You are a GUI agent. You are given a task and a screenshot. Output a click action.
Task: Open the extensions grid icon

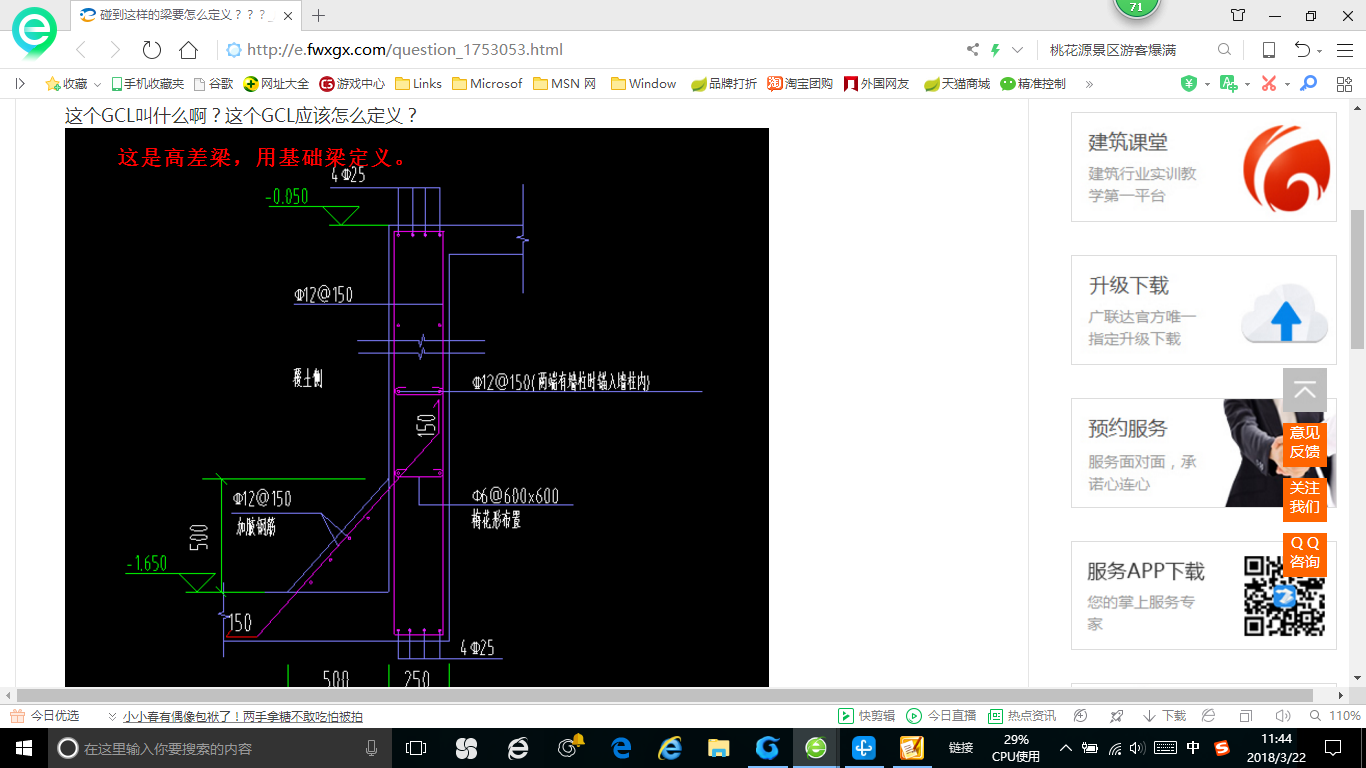click(x=1343, y=84)
